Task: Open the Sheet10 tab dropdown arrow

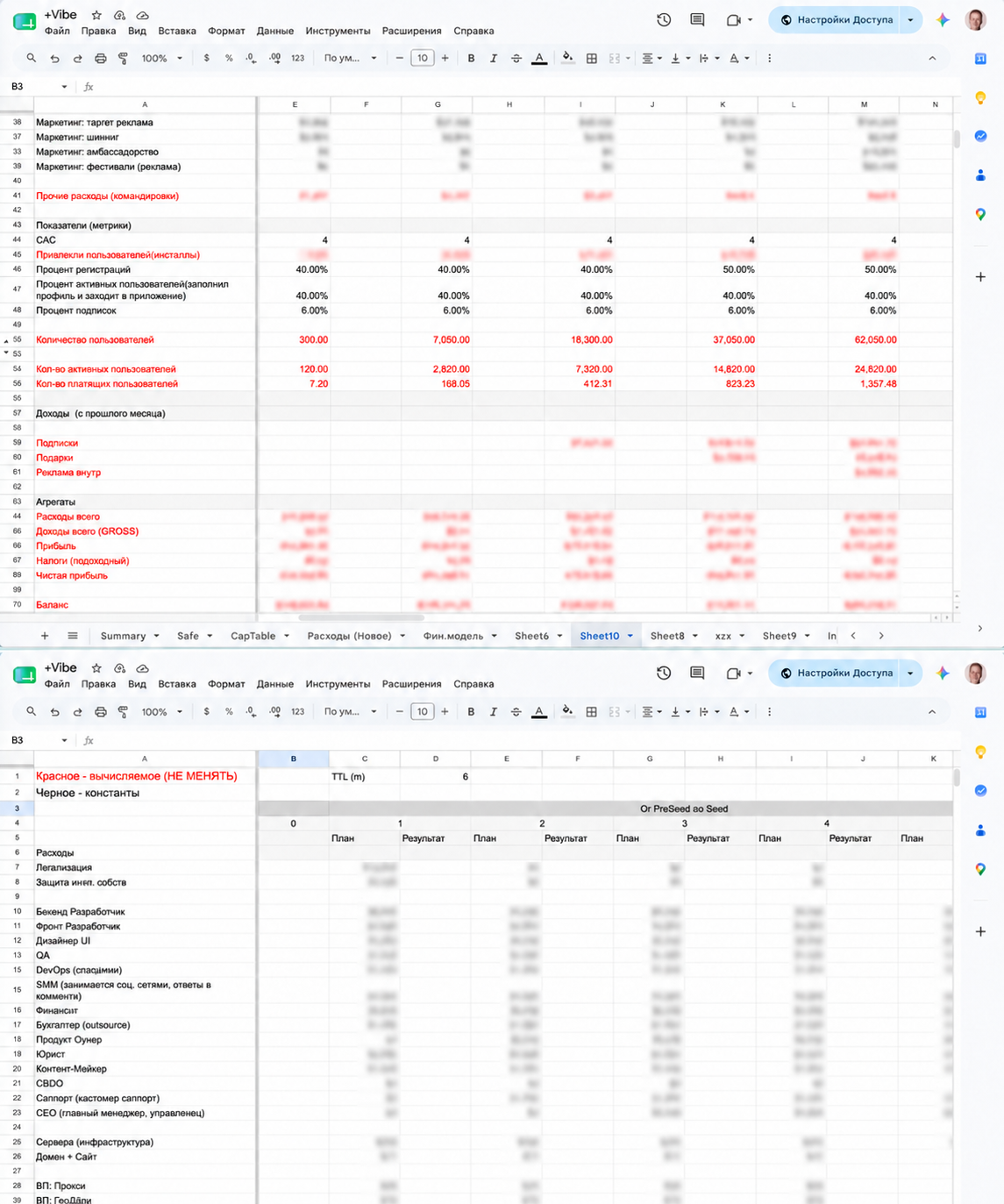Action: pos(630,636)
